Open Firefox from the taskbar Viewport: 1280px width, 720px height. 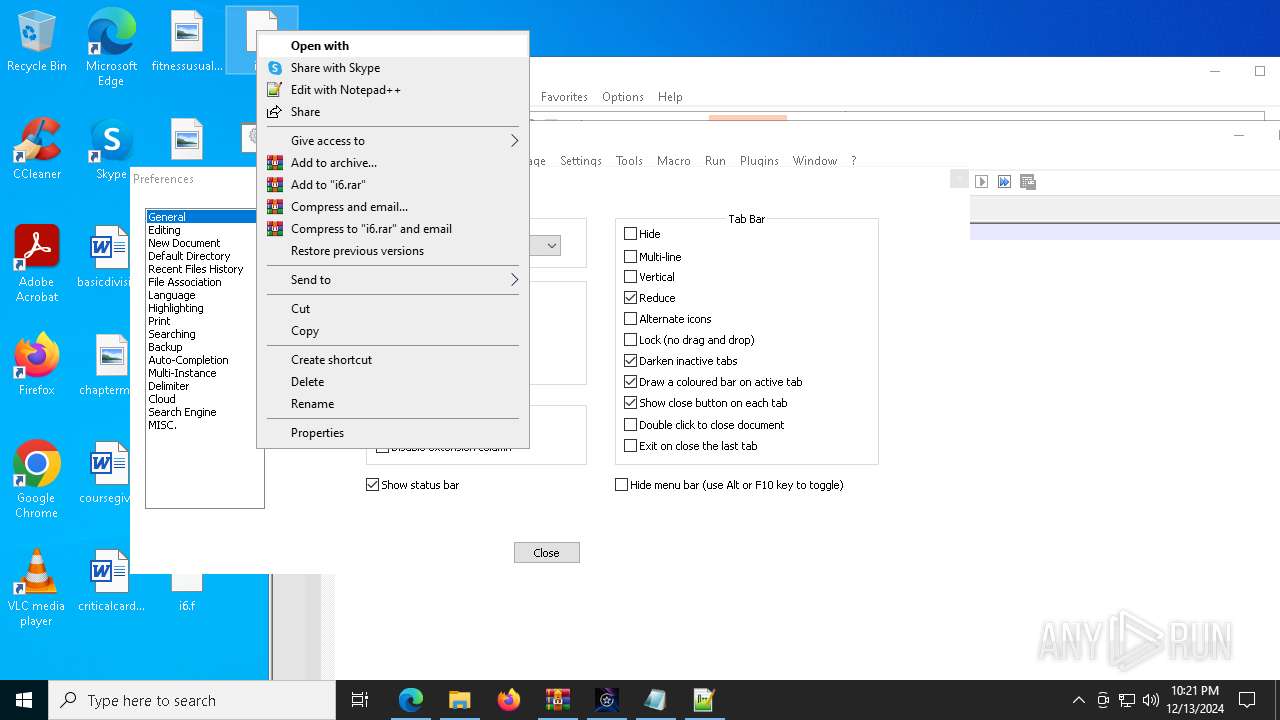508,700
